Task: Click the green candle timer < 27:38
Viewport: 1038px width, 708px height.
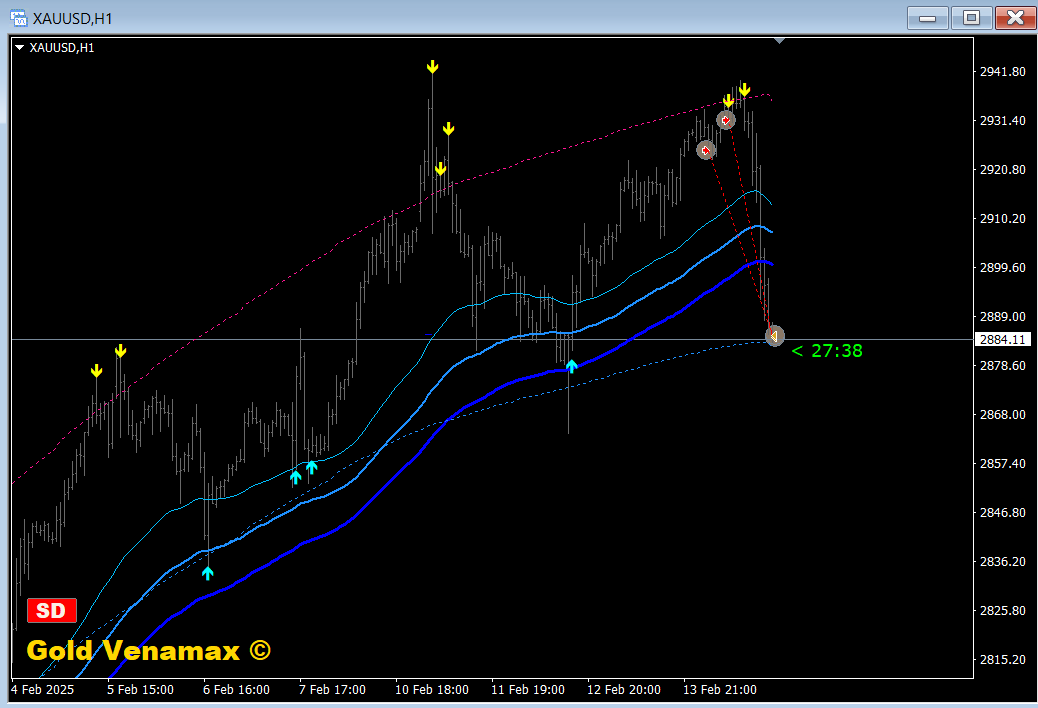Action: [827, 351]
